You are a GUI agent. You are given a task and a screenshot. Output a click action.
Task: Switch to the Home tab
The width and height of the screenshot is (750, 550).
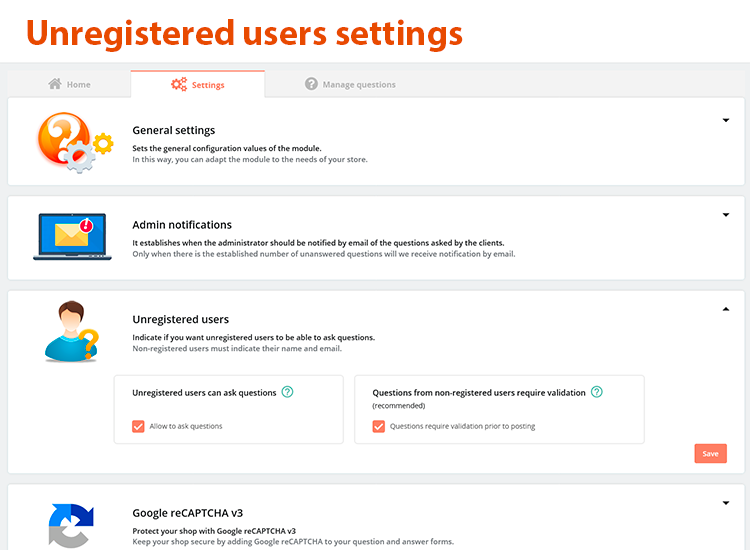tap(70, 84)
